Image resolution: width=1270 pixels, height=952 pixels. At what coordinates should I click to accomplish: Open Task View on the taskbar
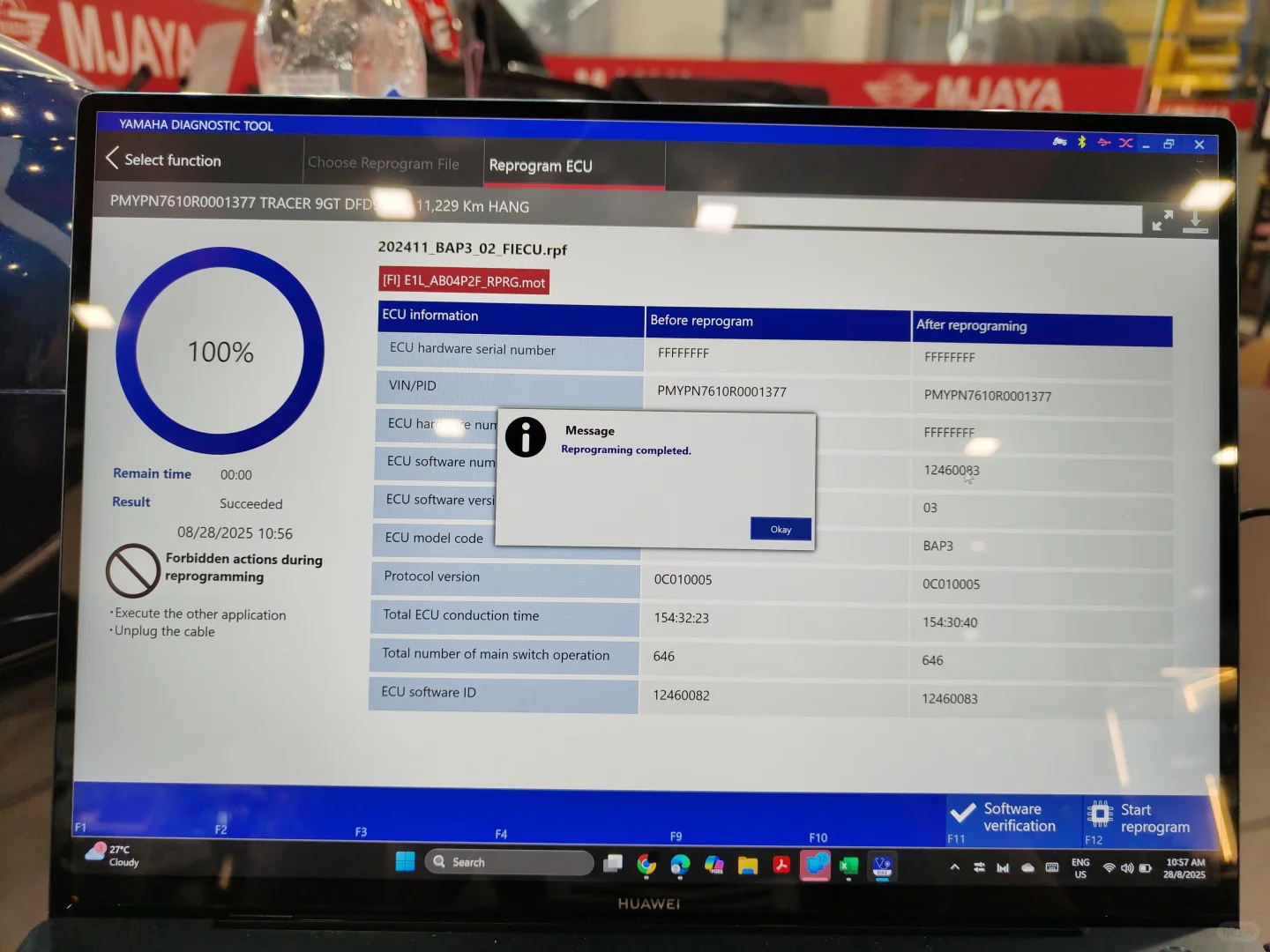coord(613,863)
